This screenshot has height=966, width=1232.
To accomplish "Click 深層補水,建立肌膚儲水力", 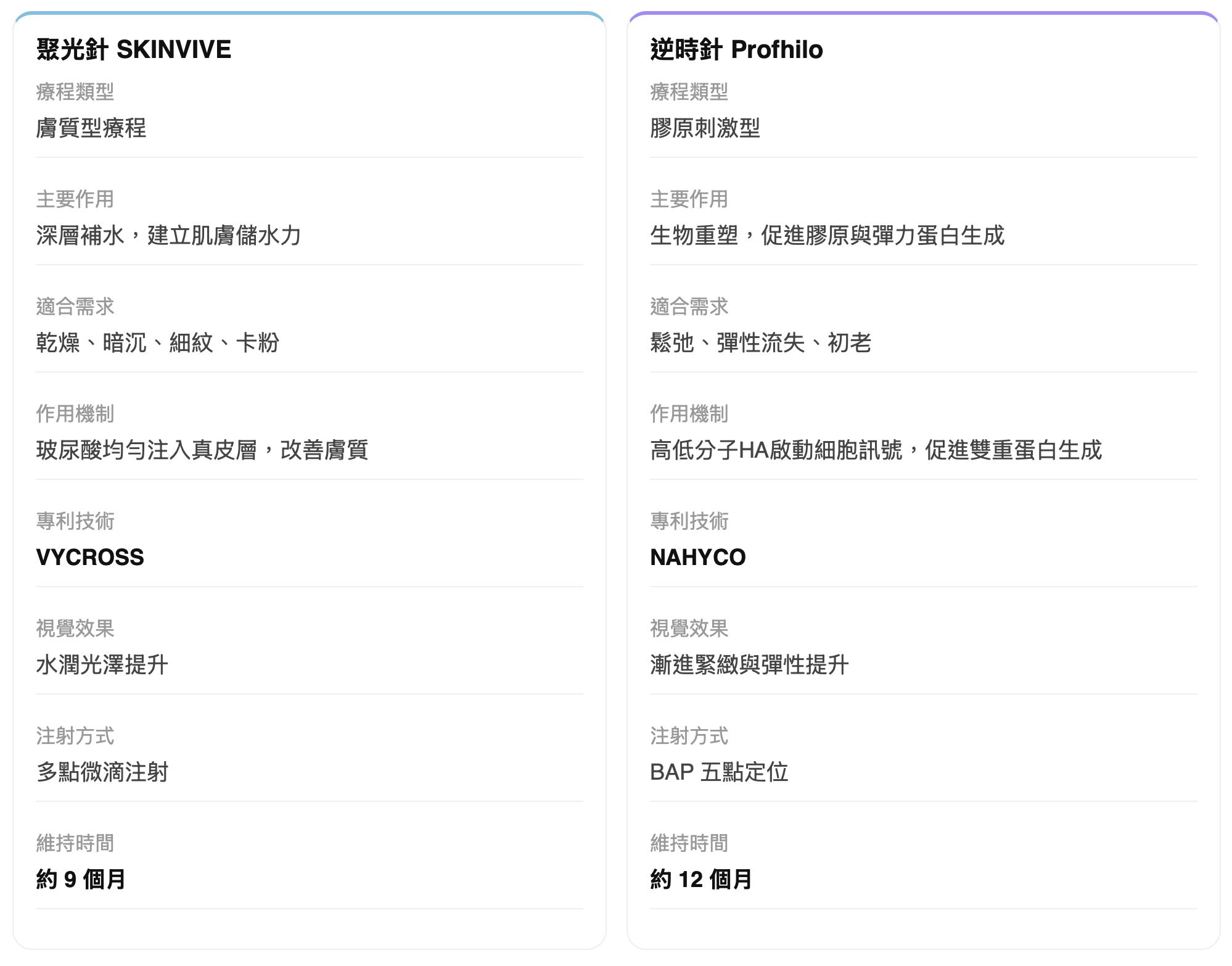I will tap(169, 236).
